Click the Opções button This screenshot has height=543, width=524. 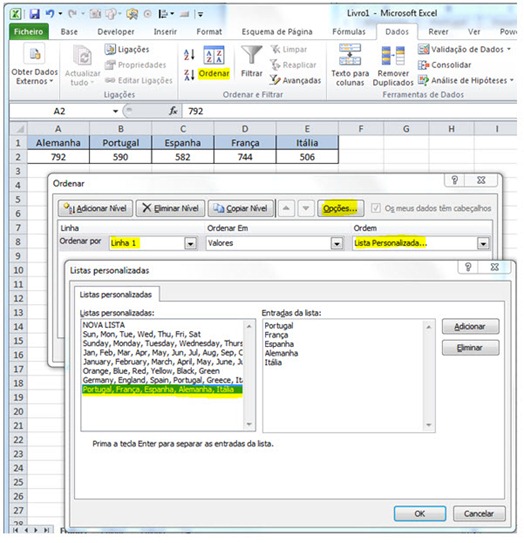tap(340, 208)
